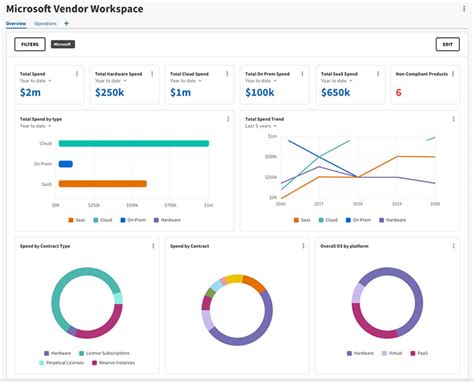The height and width of the screenshot is (382, 474).
Task: Toggle Hardware legend in Spend by Contract Type chart
Action: click(x=57, y=353)
